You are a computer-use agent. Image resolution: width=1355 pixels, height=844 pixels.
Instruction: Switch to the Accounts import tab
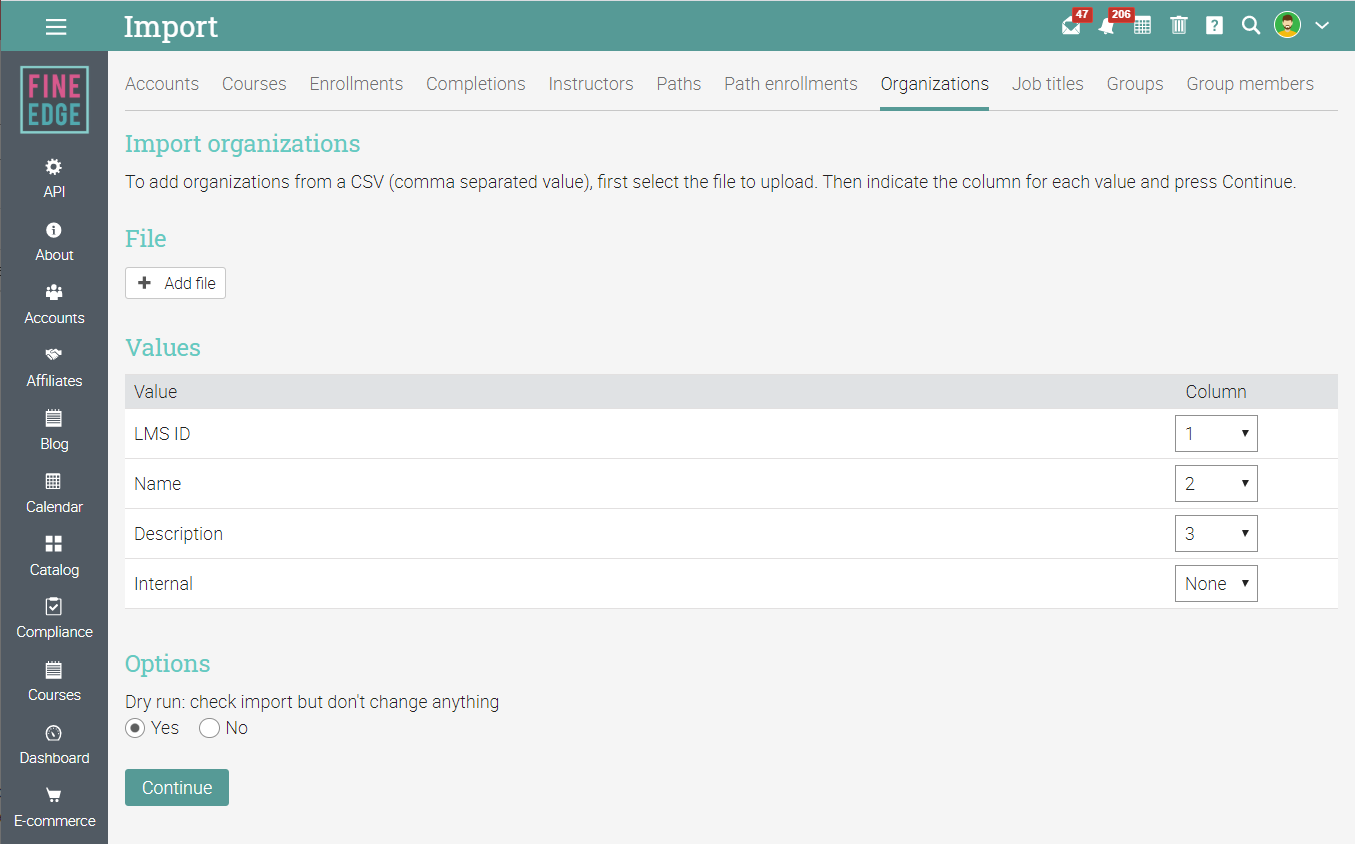click(162, 84)
